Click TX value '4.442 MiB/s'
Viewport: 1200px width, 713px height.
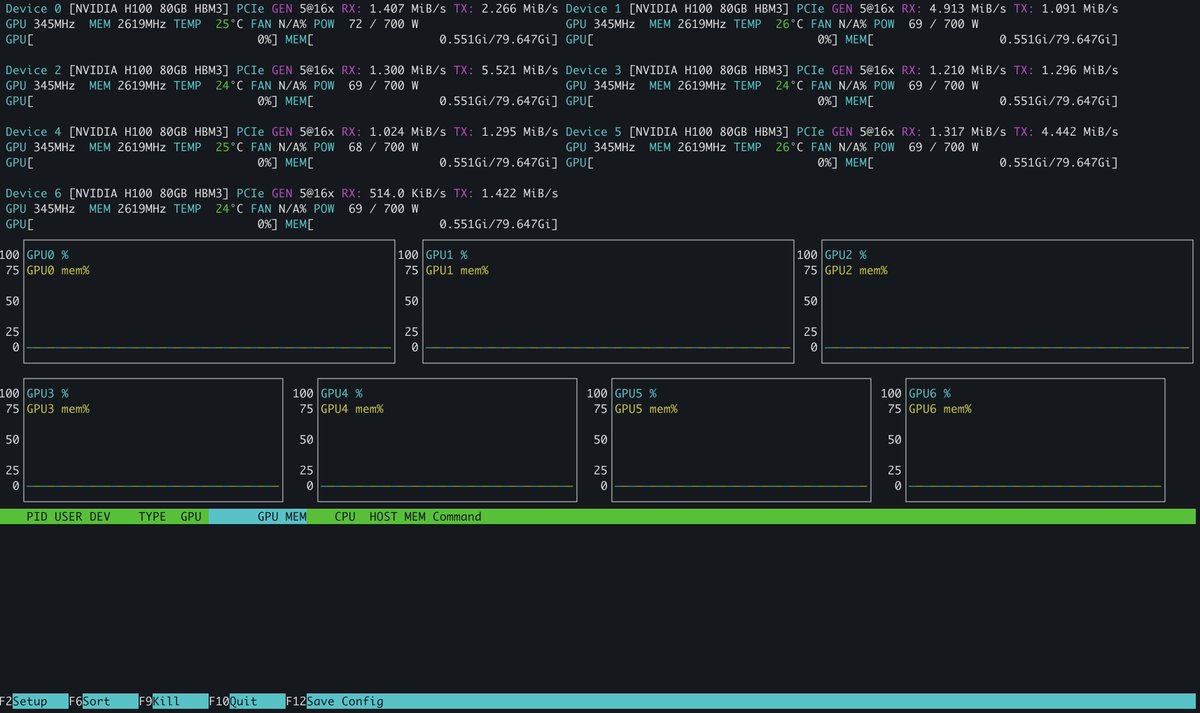(x=1079, y=132)
